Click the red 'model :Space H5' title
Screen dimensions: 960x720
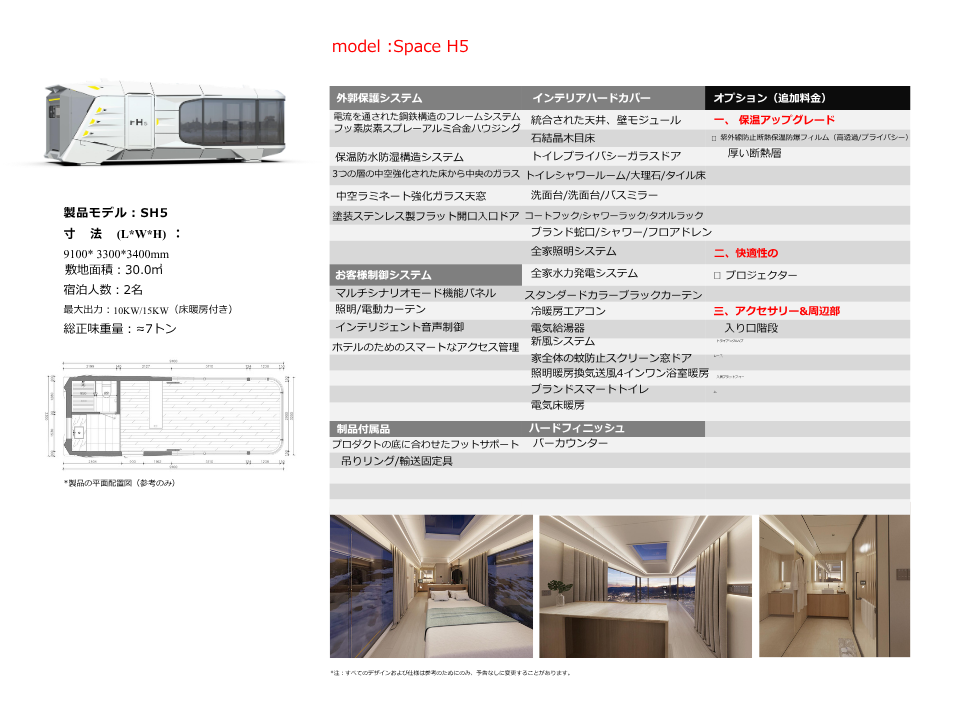point(400,47)
